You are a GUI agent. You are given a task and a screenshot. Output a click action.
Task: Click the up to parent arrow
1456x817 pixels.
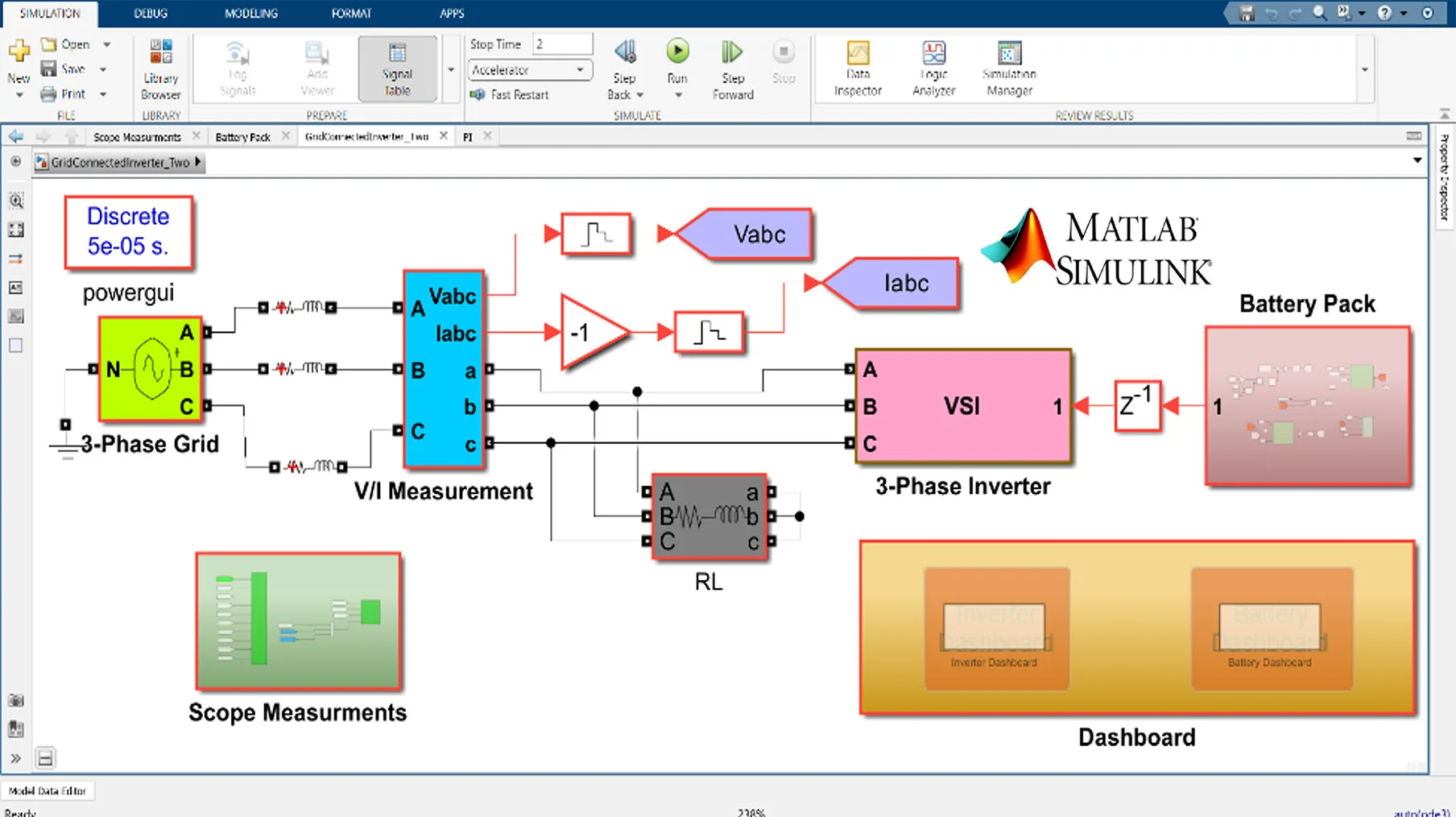pyautogui.click(x=72, y=136)
